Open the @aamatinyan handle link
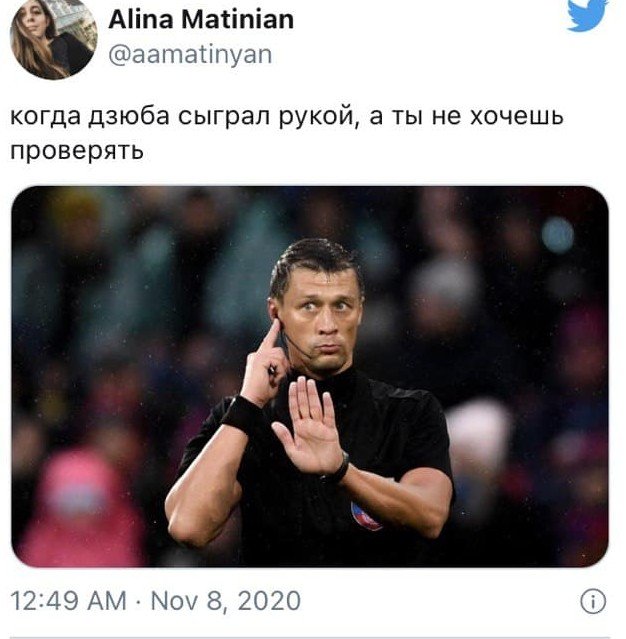 (190, 55)
